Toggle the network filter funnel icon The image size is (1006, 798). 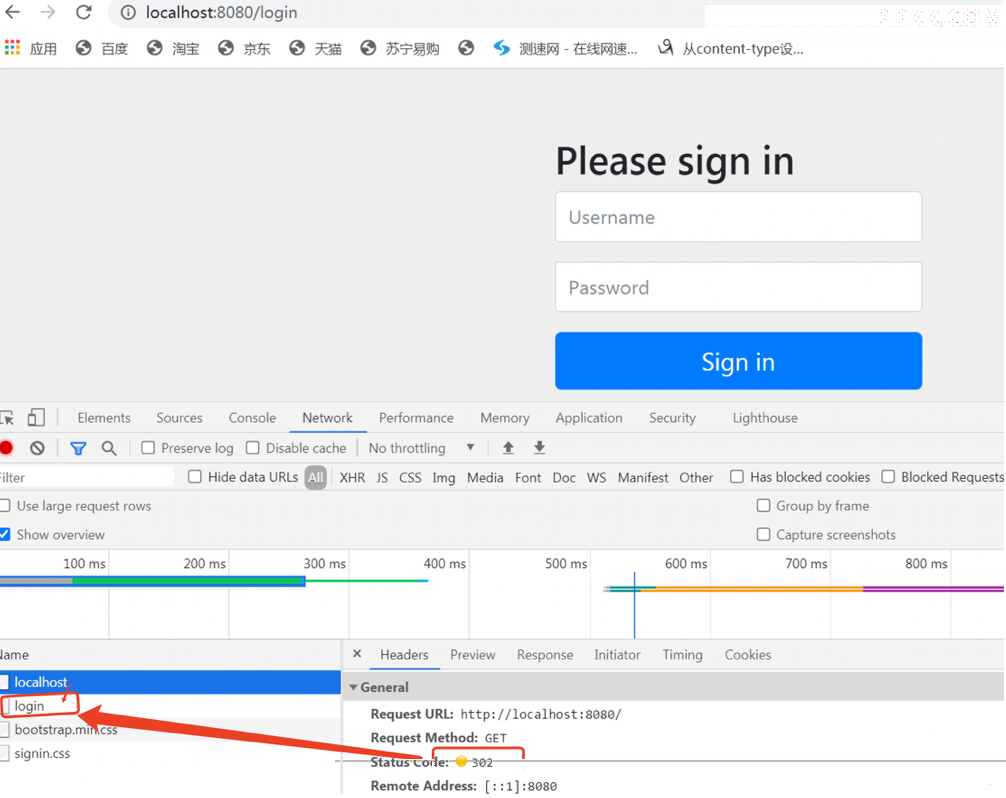point(78,448)
